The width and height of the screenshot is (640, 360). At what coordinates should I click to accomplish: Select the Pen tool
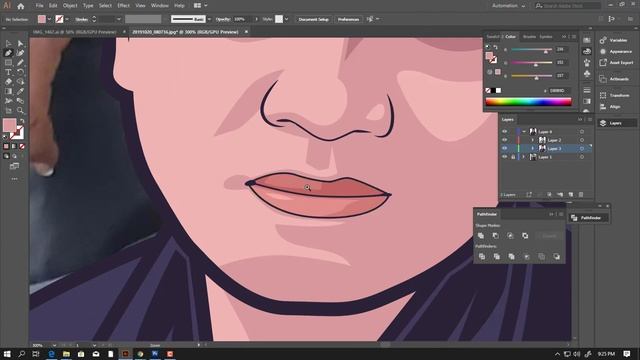(9, 53)
